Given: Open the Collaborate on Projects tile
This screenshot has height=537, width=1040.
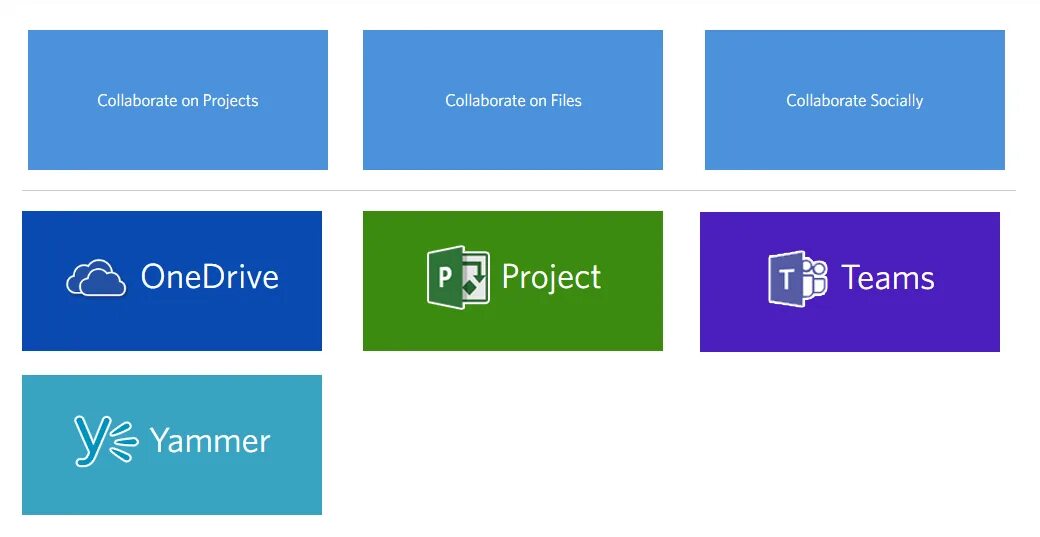Looking at the screenshot, I should [178, 100].
